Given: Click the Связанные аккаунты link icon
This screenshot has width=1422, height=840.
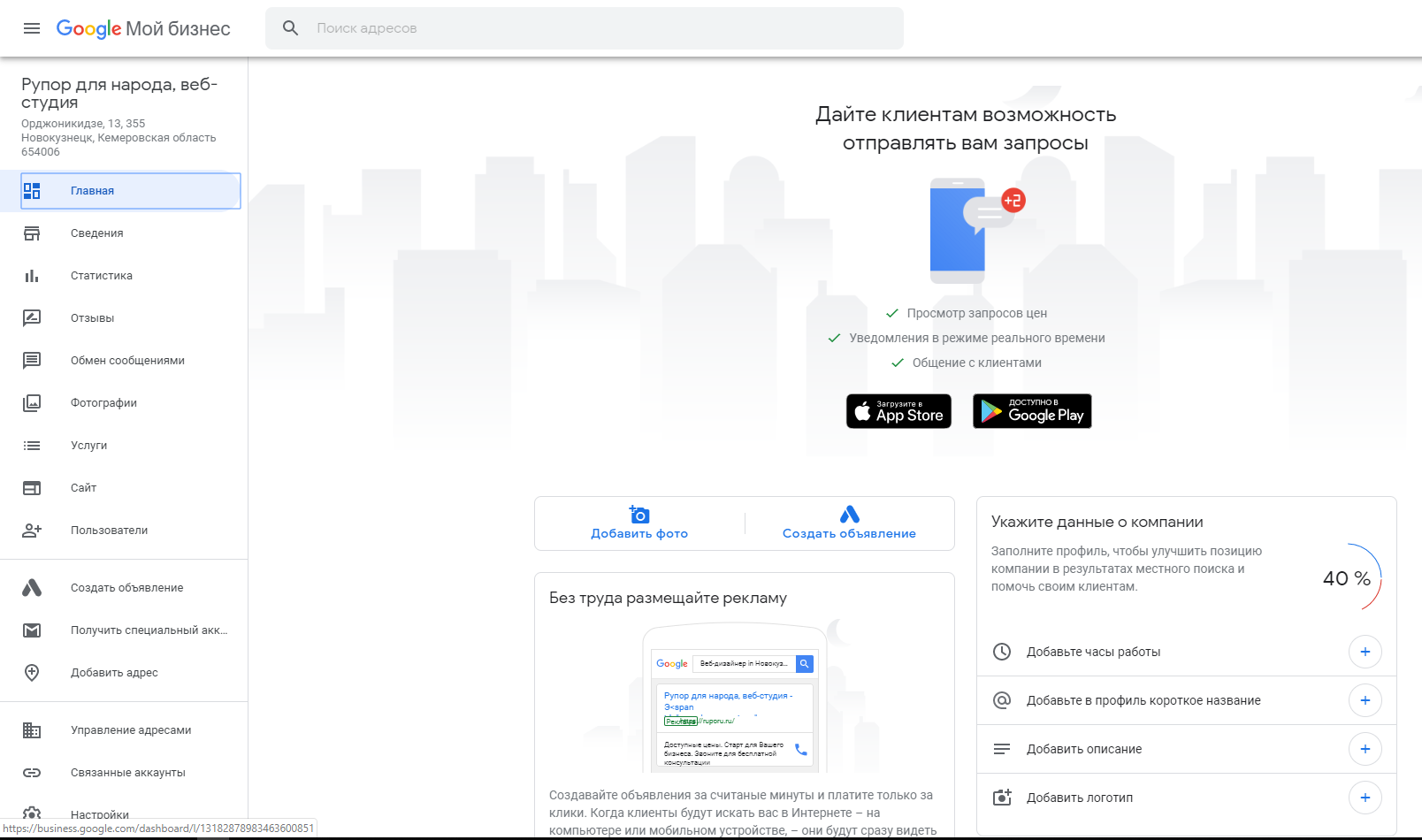Looking at the screenshot, I should (x=32, y=773).
